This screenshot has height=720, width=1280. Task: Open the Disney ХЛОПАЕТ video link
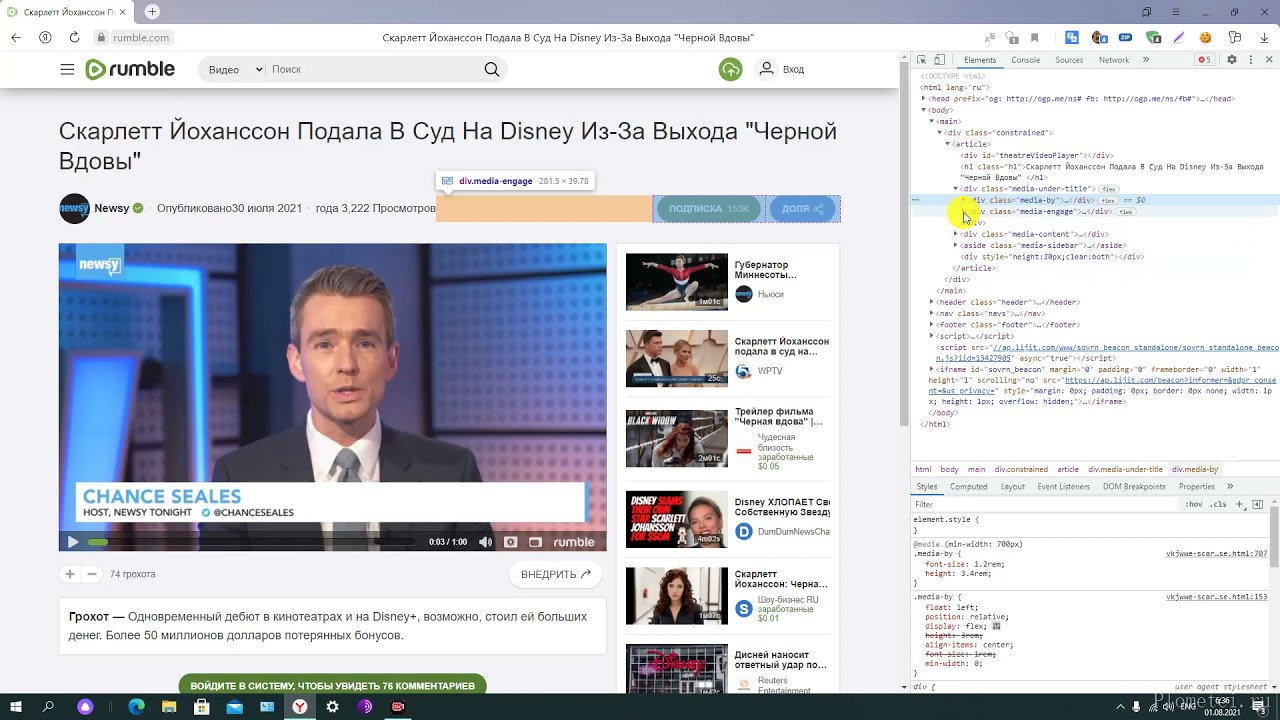pos(783,506)
